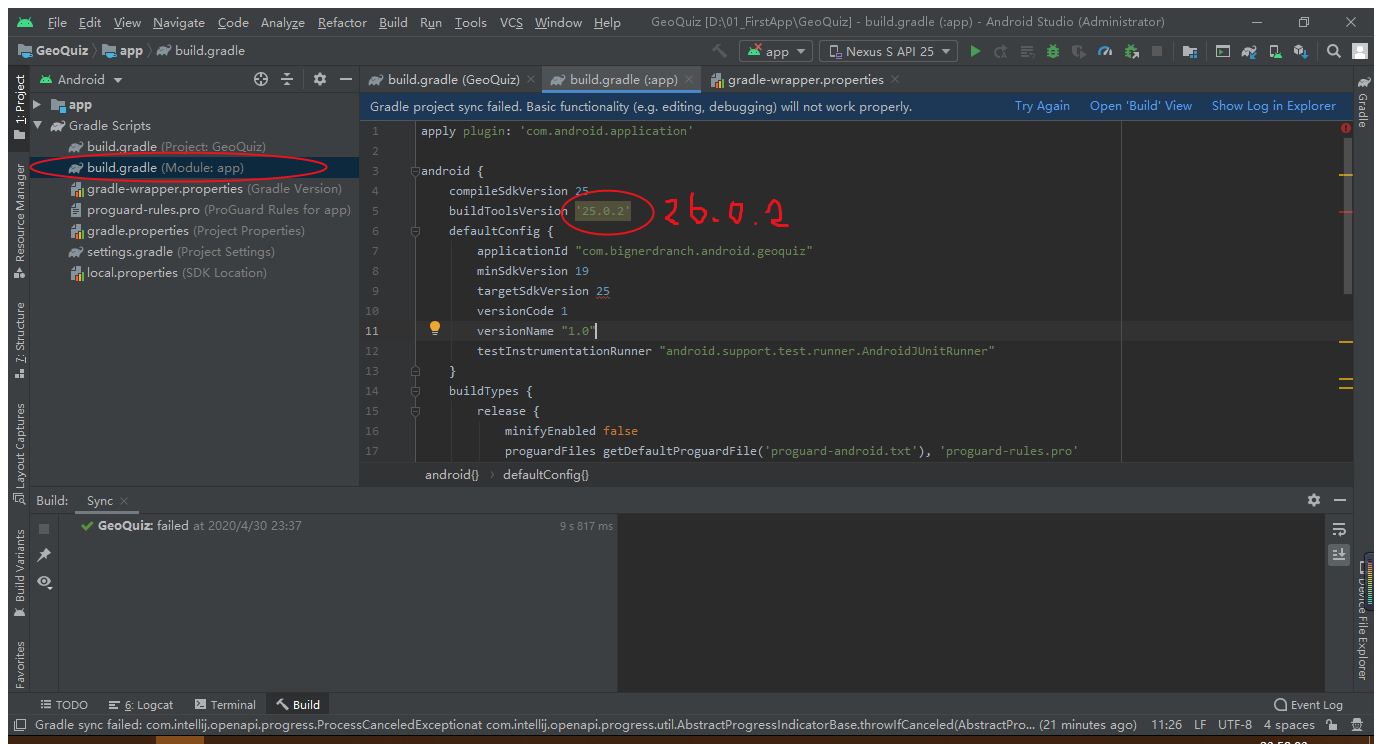Select opened file target icon in Project panel
1382x744 pixels.
pyautogui.click(x=261, y=79)
